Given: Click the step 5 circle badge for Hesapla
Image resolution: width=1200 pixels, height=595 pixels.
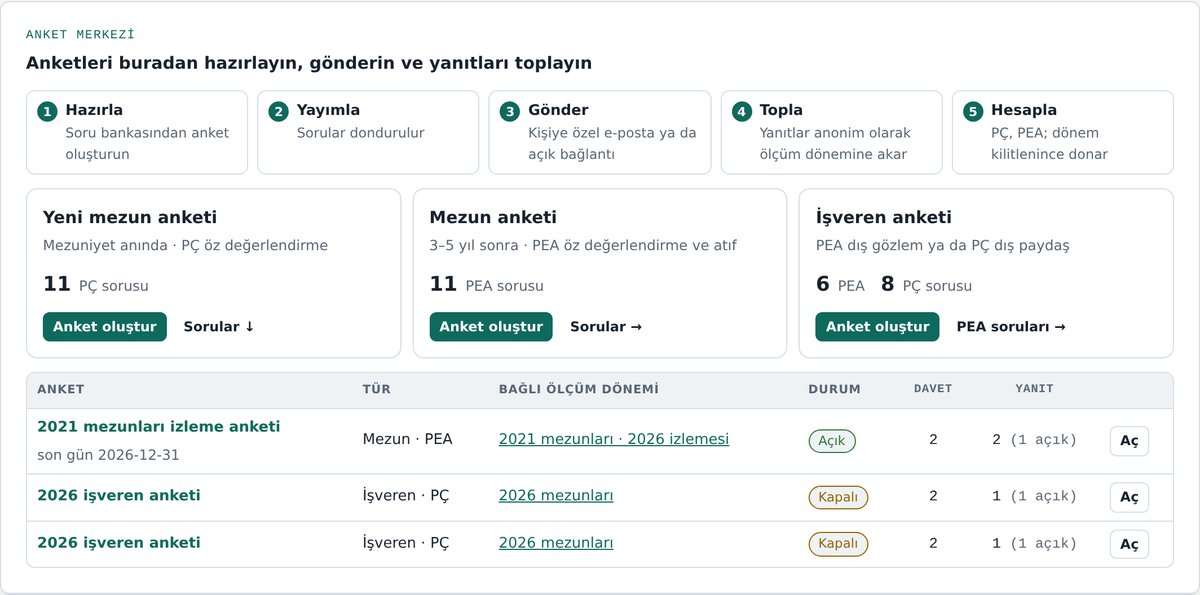Looking at the screenshot, I should [x=973, y=111].
